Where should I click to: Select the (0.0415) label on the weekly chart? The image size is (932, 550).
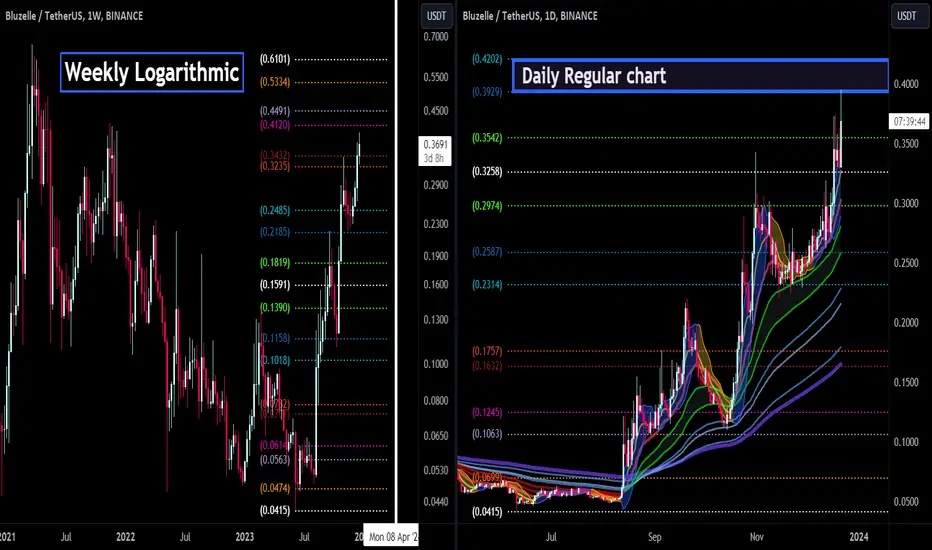(275, 510)
